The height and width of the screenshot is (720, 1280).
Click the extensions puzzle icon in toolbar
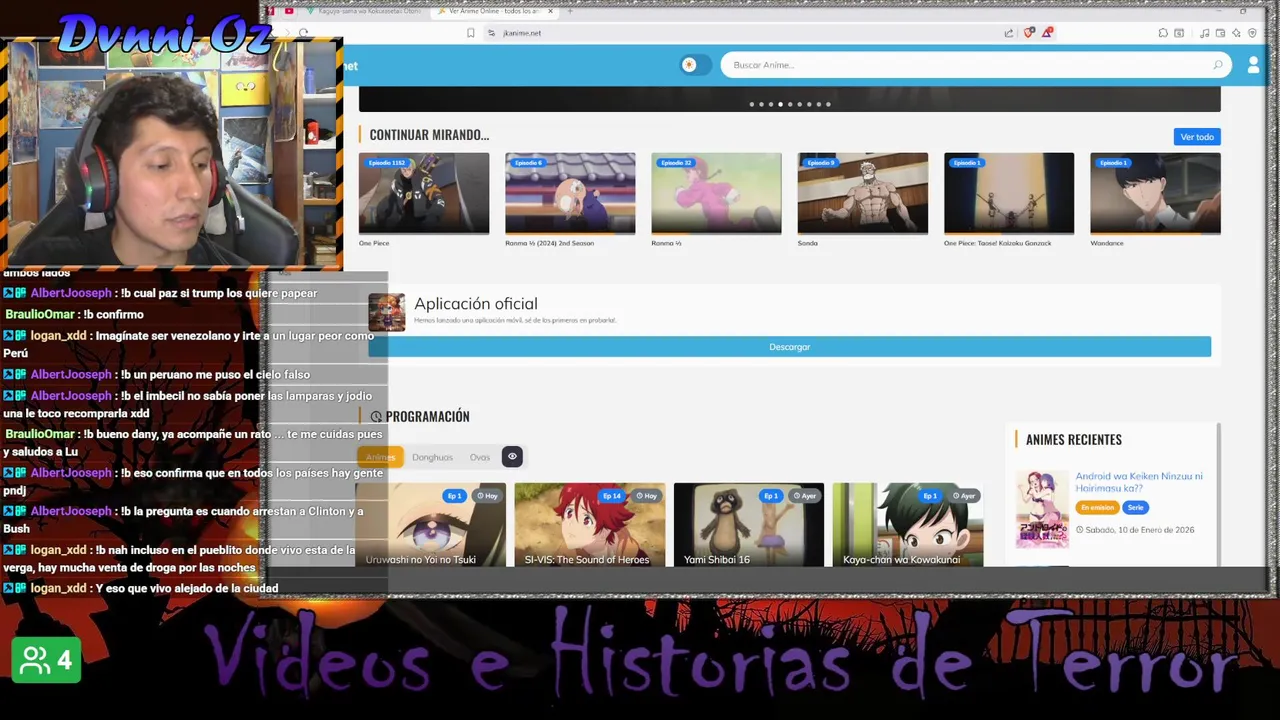tap(1163, 33)
